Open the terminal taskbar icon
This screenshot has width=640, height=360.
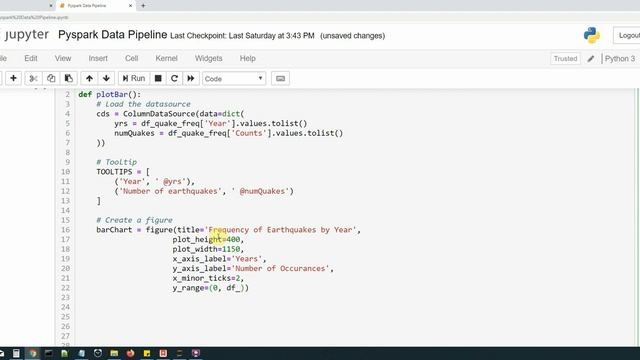(x=49, y=353)
